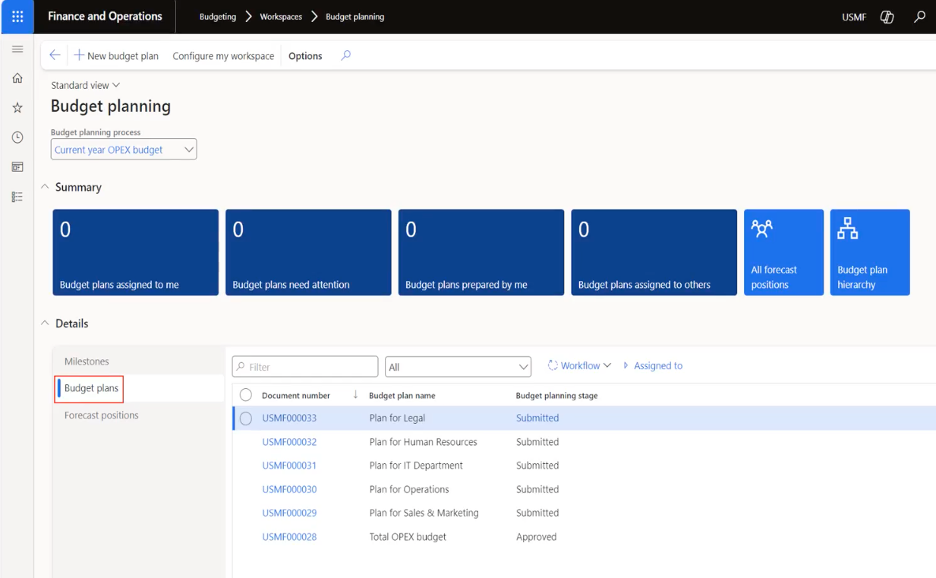Select the Forecast positions tab
Screen dimensions: 936x578
(101, 415)
